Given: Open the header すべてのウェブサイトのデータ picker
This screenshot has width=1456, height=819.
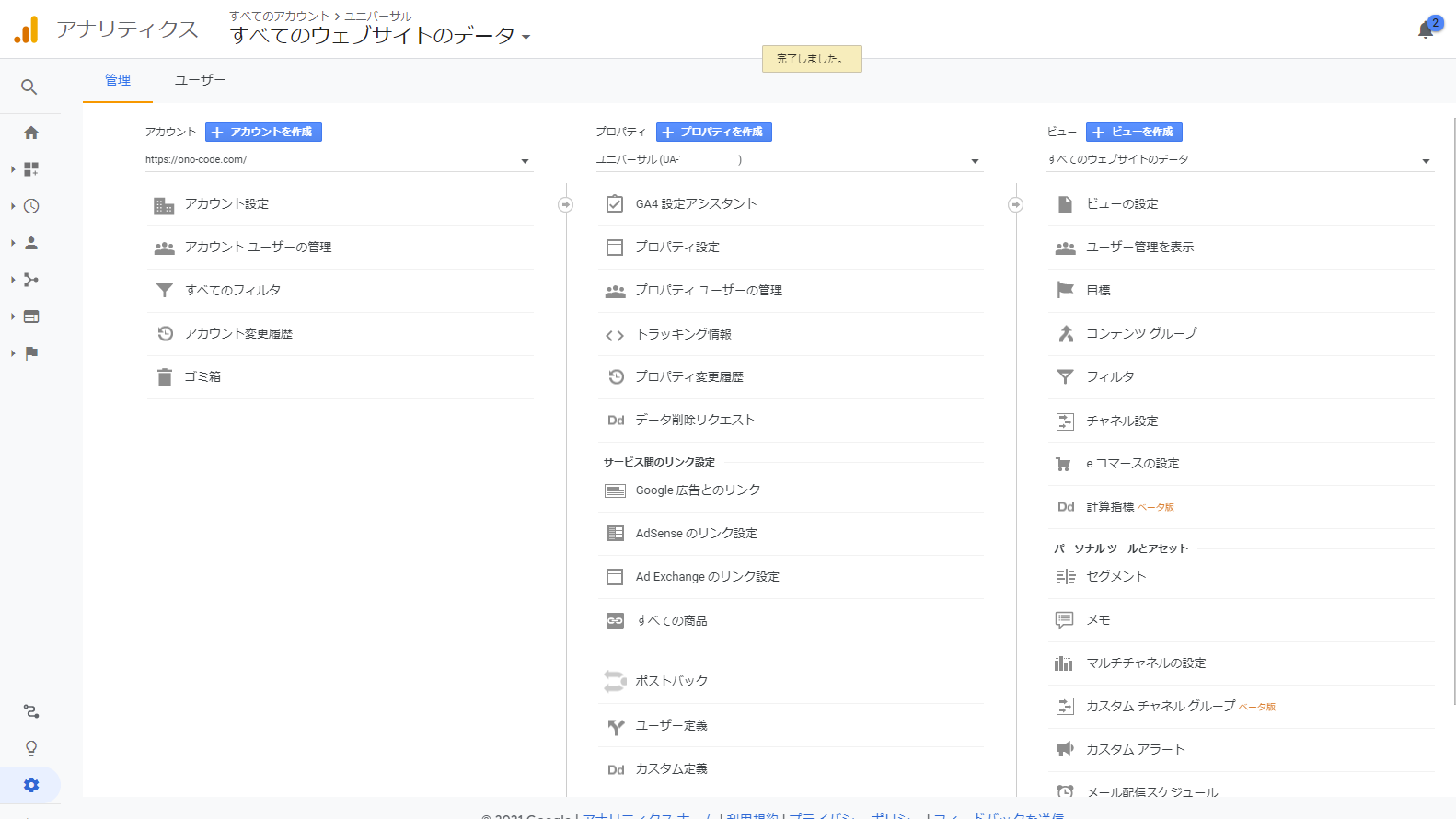Looking at the screenshot, I should 380,36.
